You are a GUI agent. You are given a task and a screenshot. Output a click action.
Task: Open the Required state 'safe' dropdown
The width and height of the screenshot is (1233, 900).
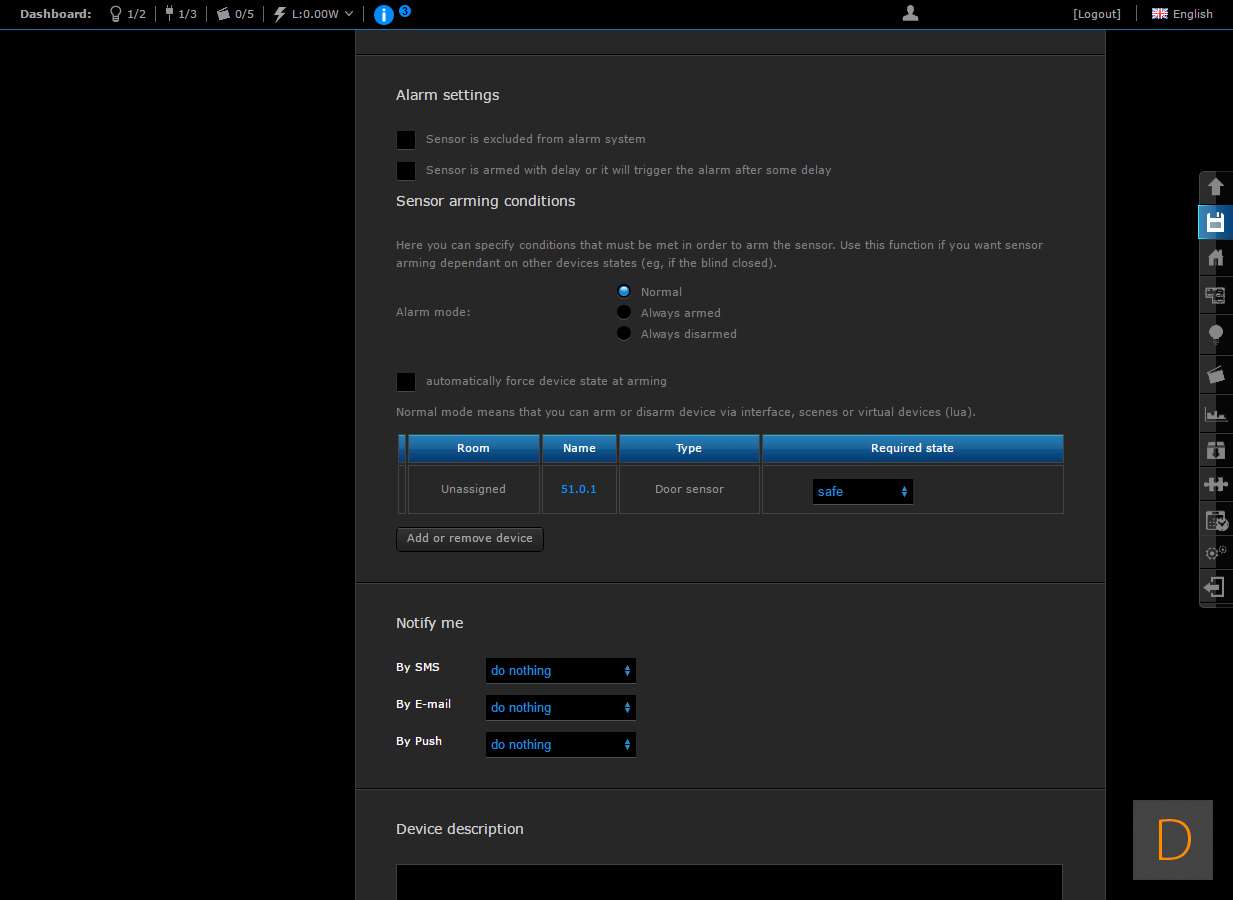point(862,492)
